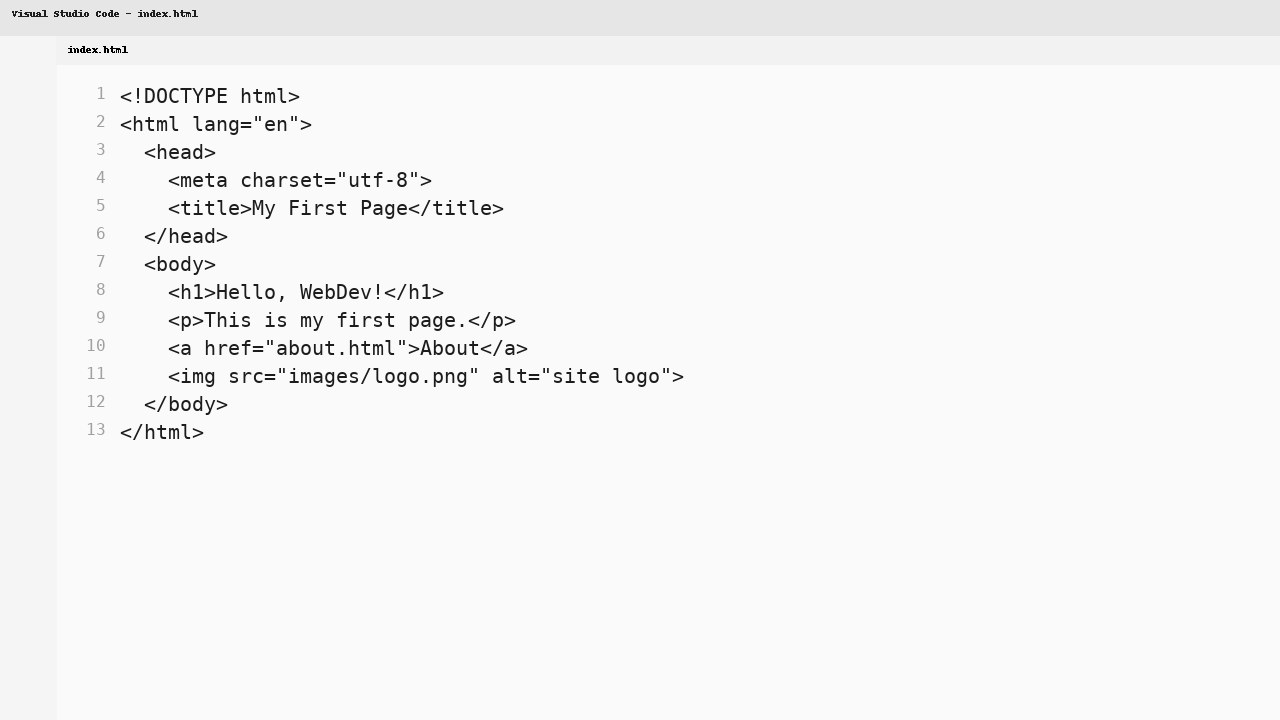Place cursor in the DOCTYPE declaration
Viewport: 1280px width, 720px height.
(x=210, y=96)
